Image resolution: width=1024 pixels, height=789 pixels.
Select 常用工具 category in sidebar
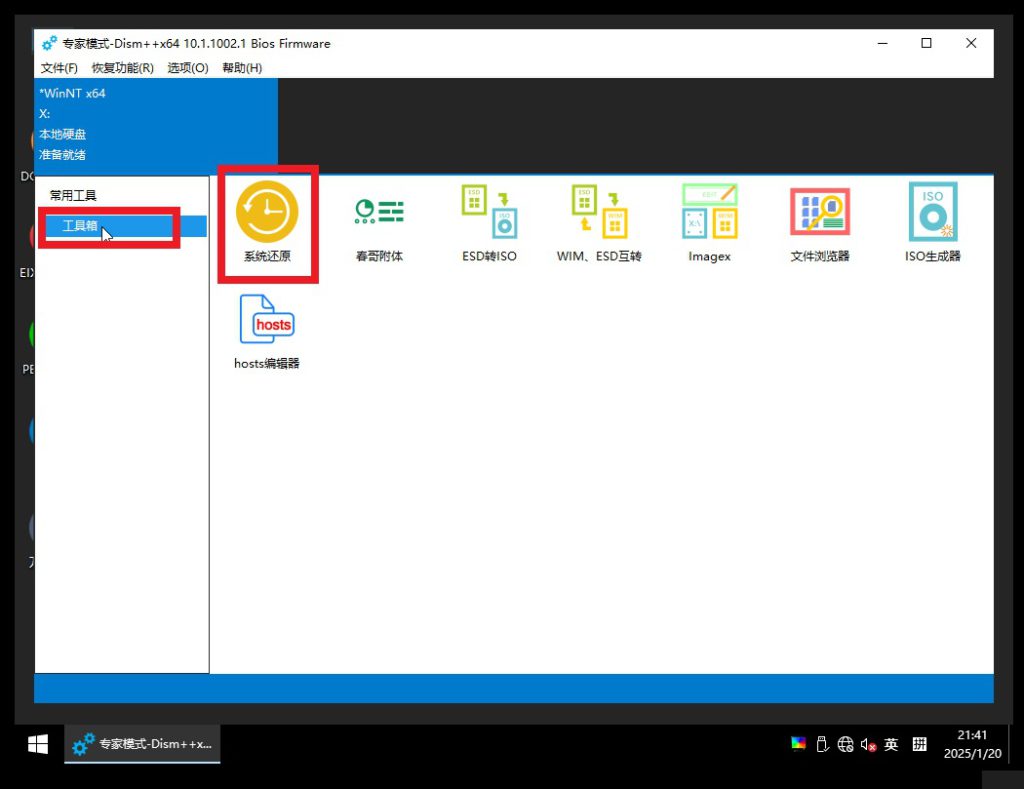tap(73, 196)
